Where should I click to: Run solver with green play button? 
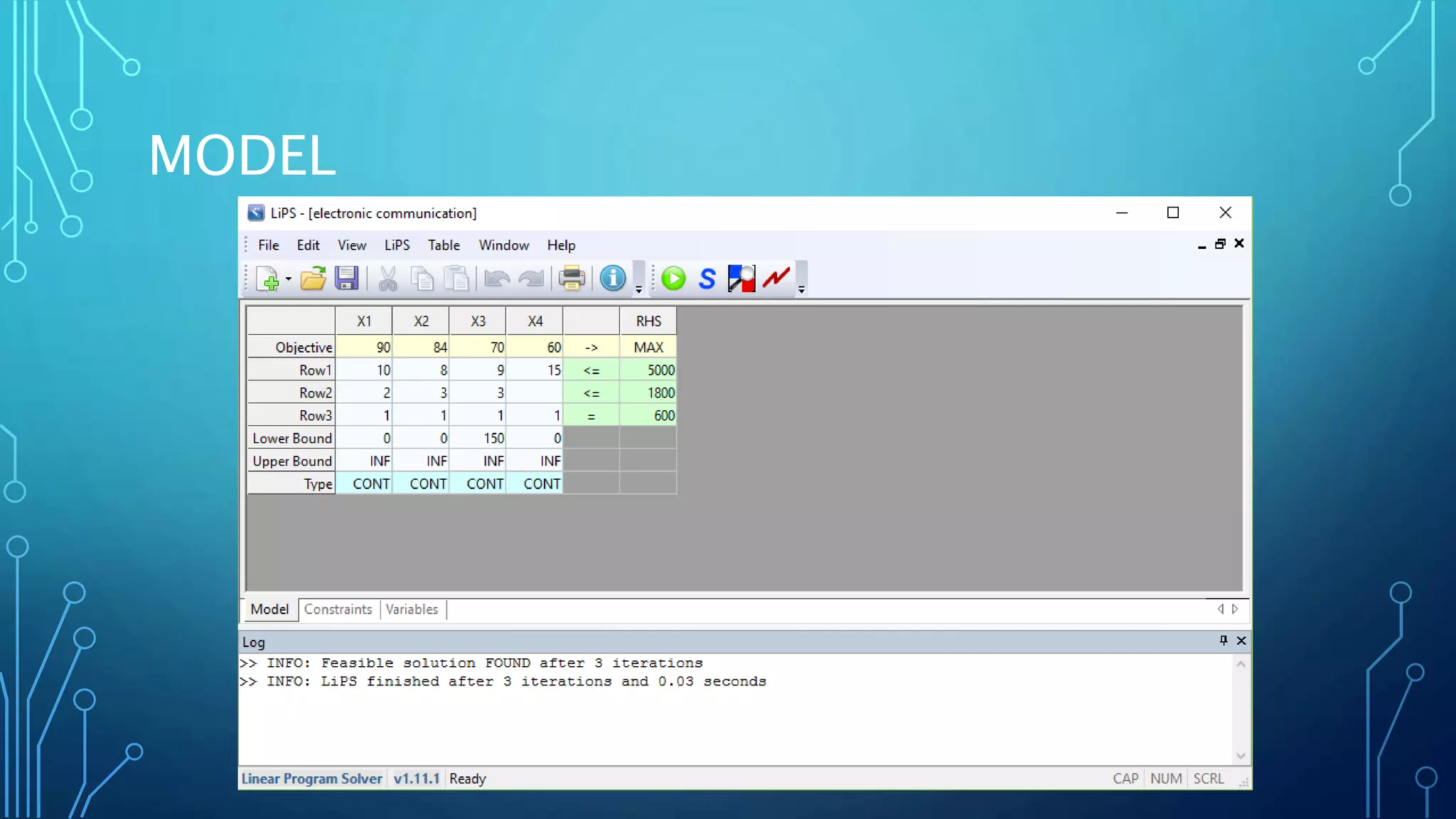(673, 279)
